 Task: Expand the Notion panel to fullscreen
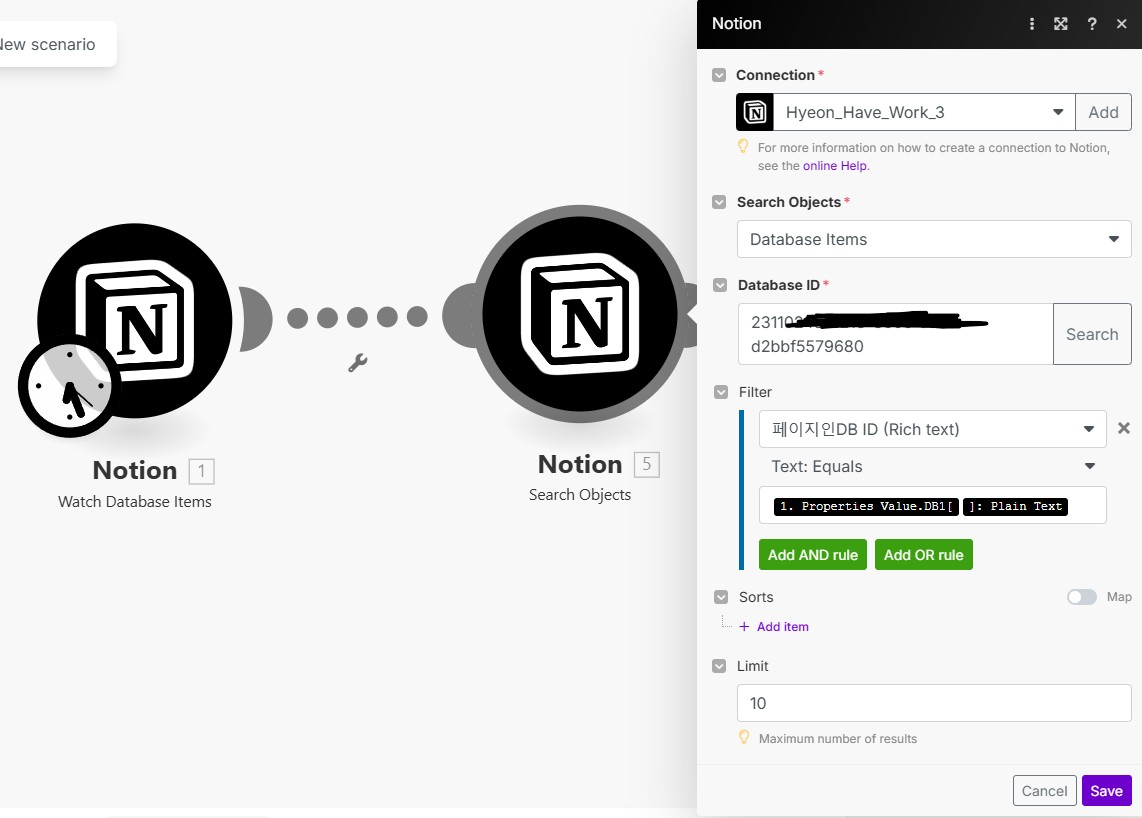tap(1061, 24)
